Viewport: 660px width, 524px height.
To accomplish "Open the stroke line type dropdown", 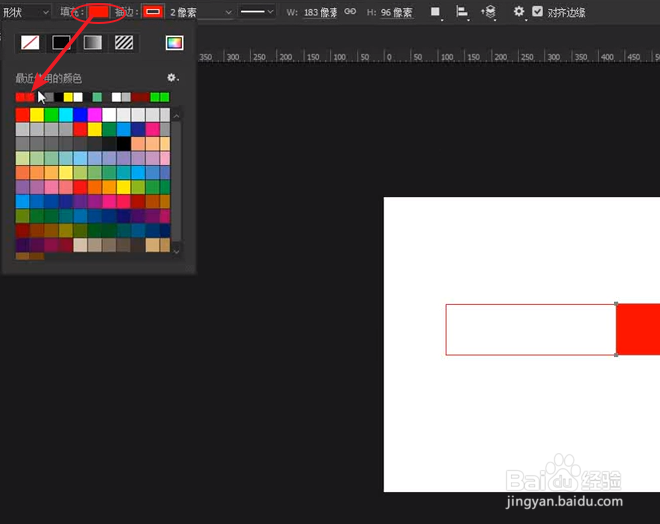I will [257, 12].
